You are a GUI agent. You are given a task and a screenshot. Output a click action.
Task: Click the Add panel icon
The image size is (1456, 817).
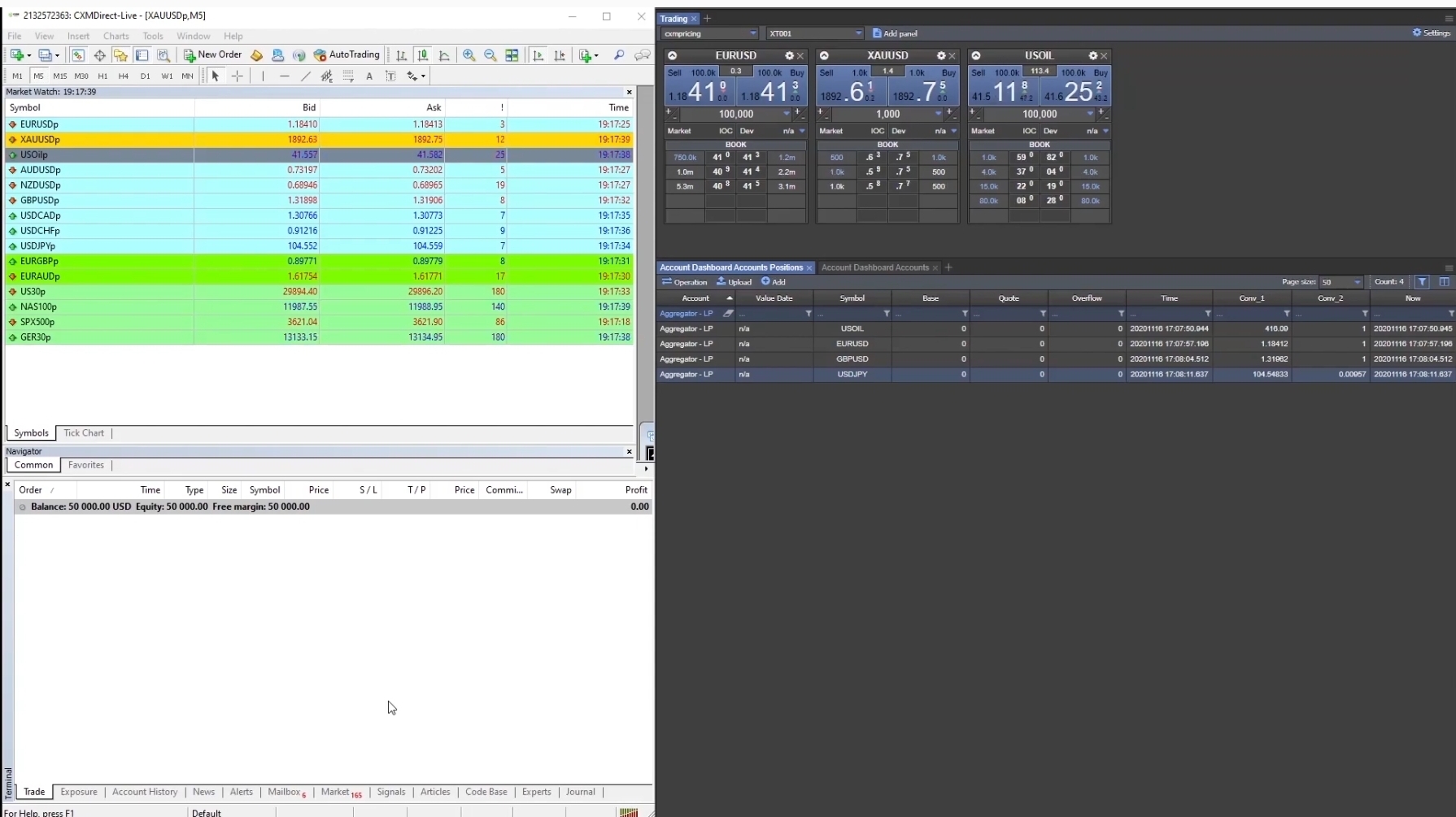click(895, 33)
